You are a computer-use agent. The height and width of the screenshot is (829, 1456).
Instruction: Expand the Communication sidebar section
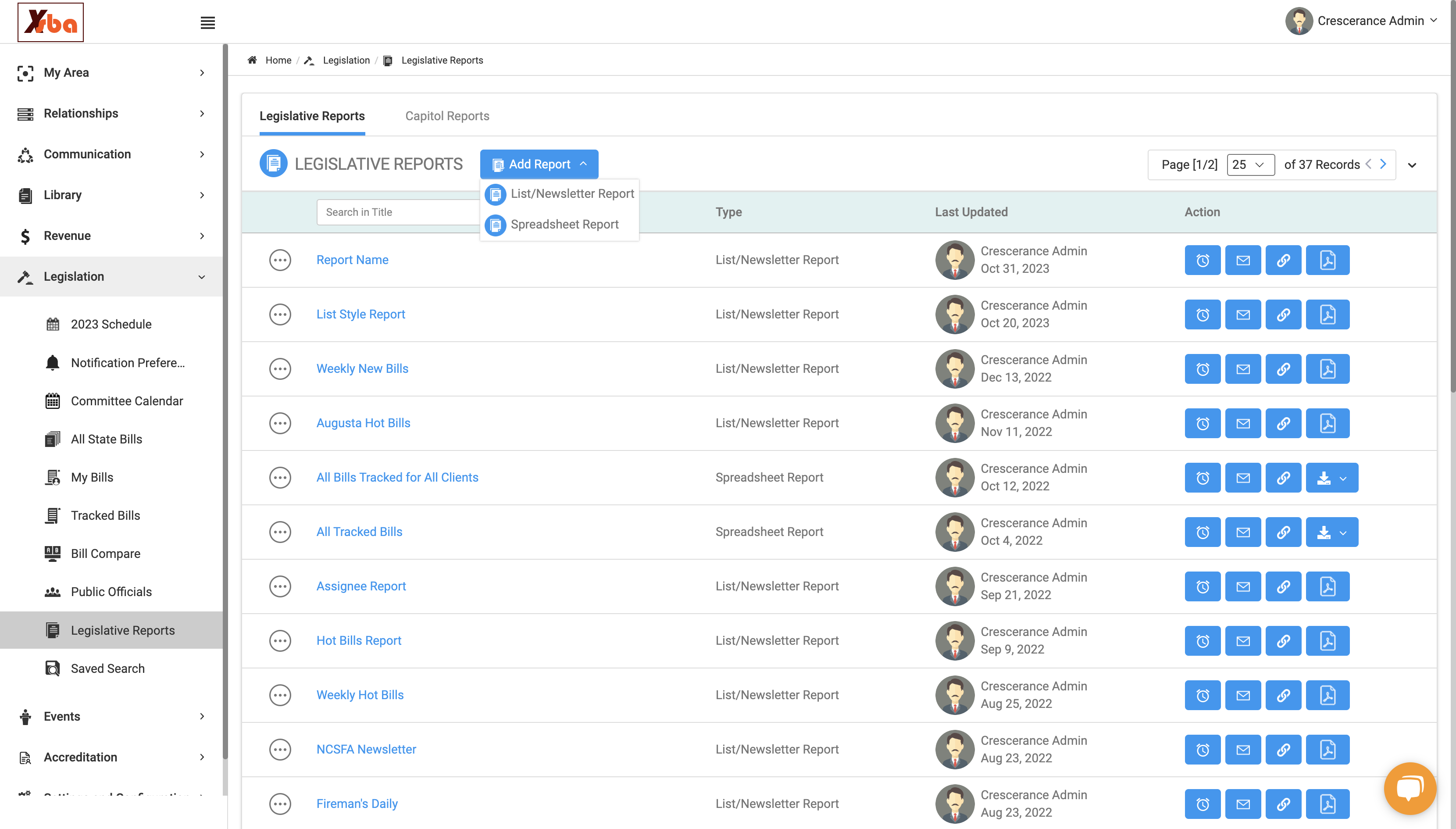pos(111,154)
